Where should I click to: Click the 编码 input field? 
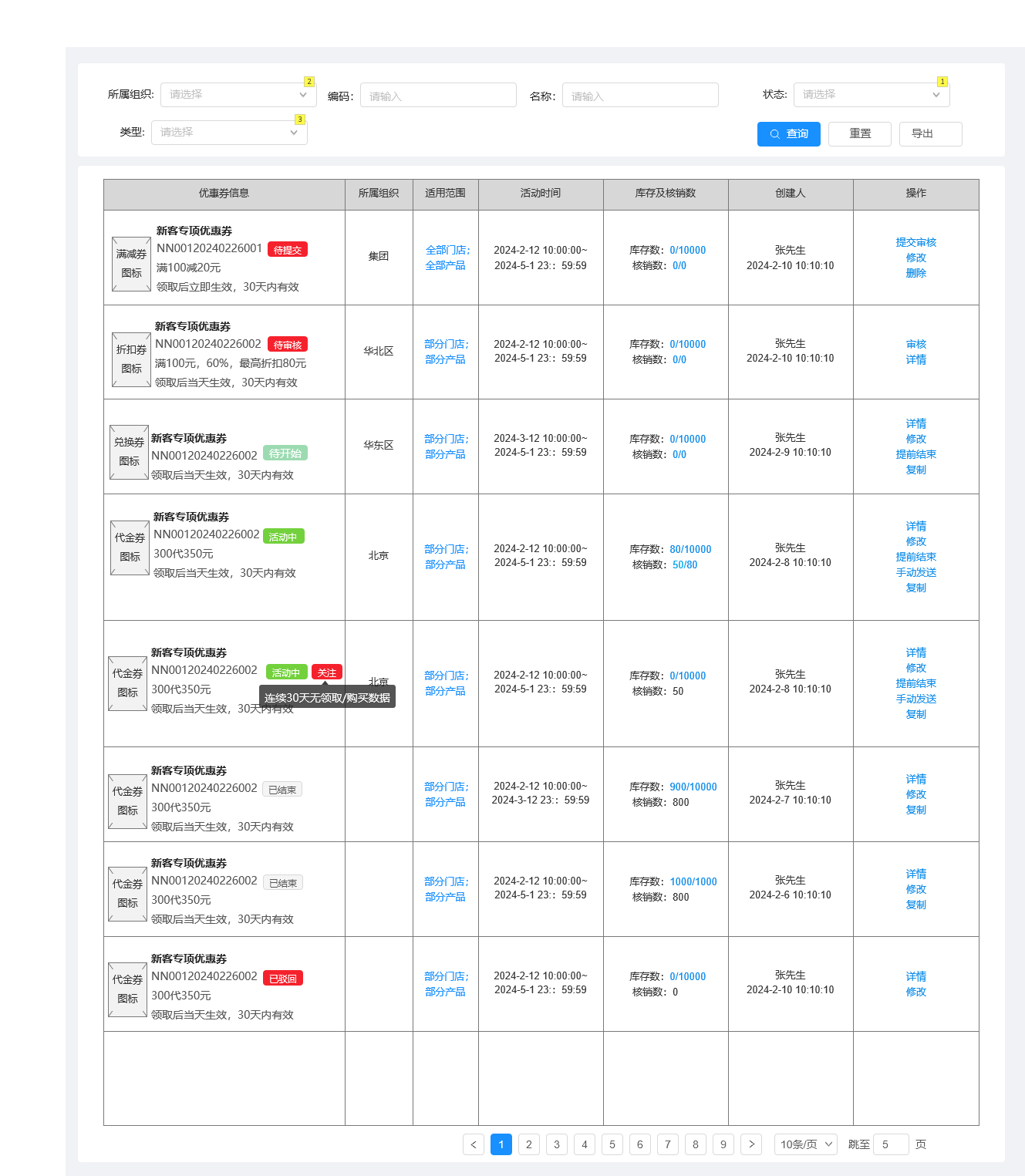[x=438, y=94]
